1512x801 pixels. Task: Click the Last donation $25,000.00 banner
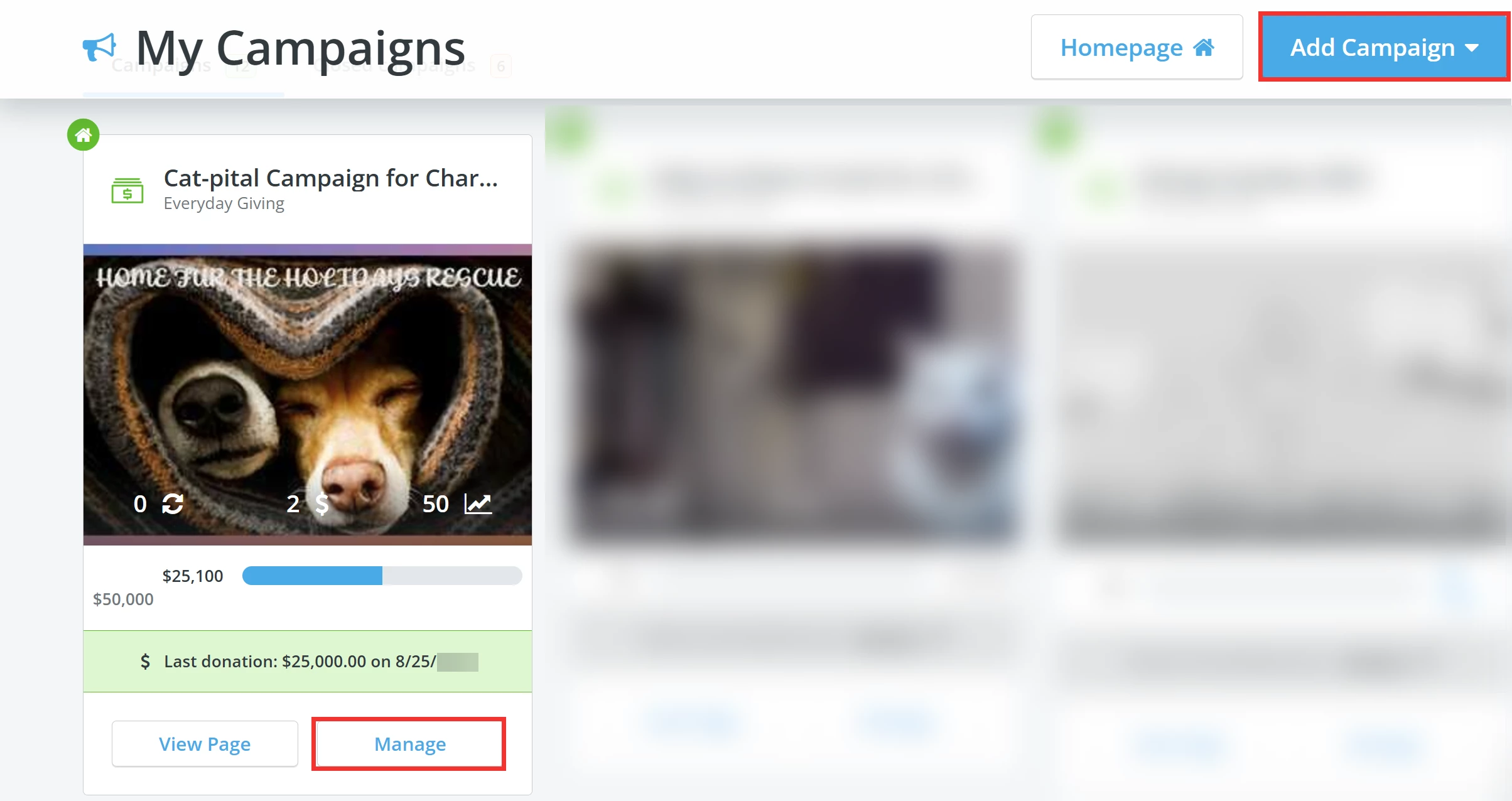point(308,661)
